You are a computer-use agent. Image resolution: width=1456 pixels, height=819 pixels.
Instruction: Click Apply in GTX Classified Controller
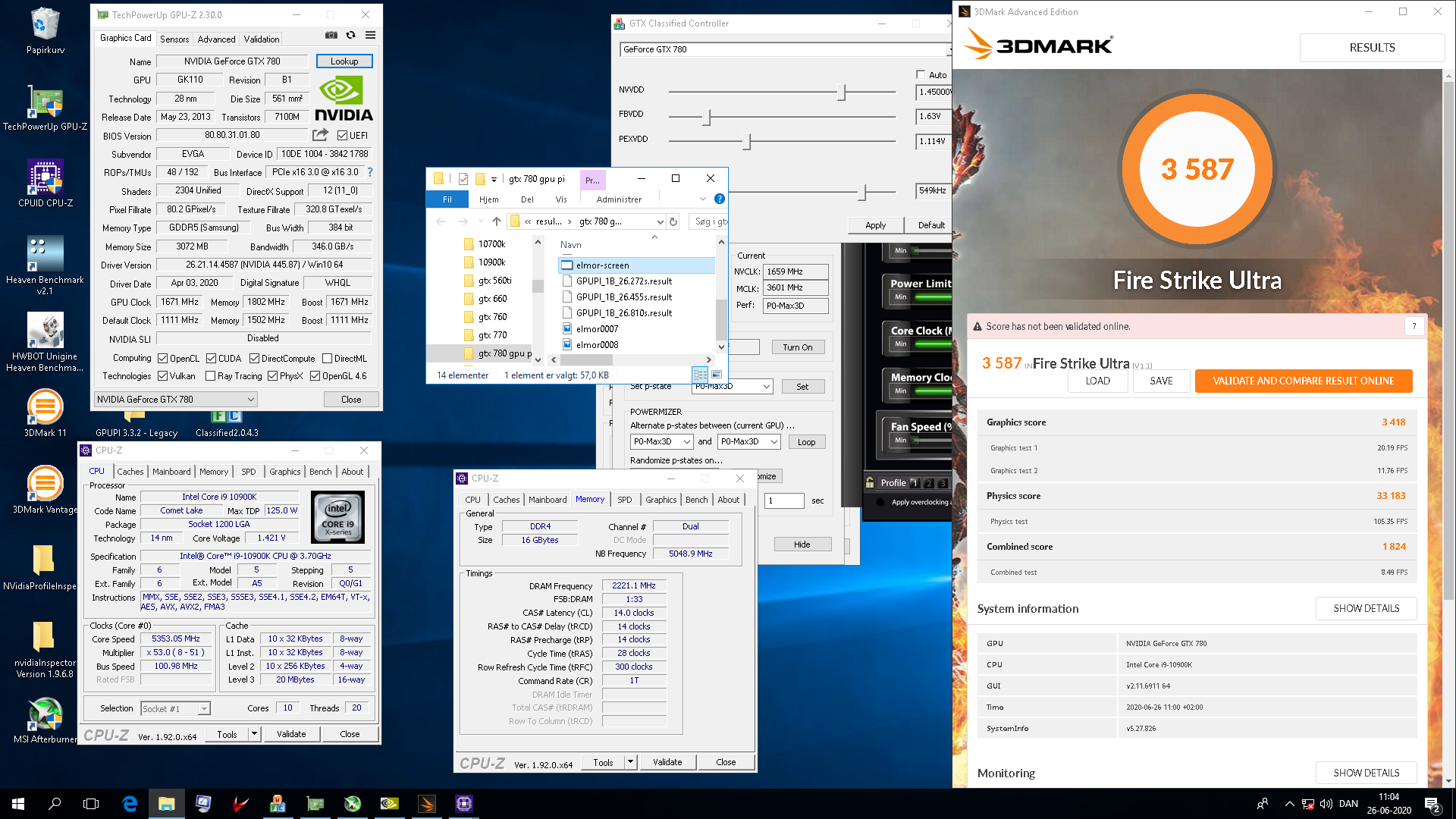(875, 225)
